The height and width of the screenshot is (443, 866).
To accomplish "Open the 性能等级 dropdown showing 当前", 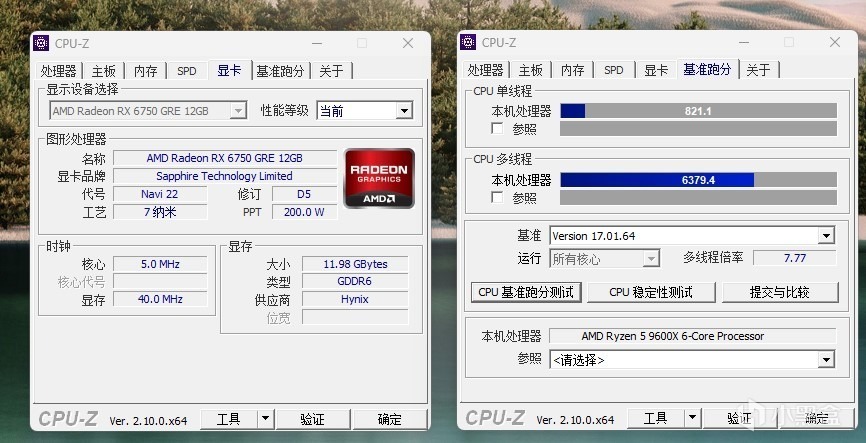I will pyautogui.click(x=365, y=111).
